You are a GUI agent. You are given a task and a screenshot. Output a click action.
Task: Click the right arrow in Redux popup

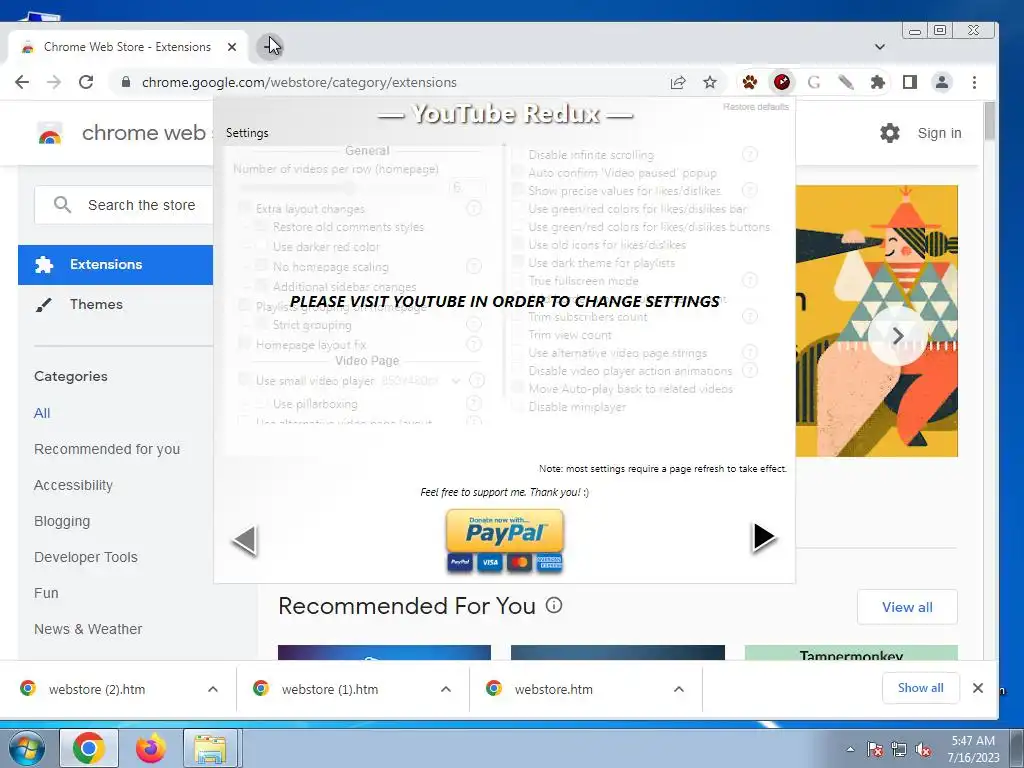pos(763,537)
